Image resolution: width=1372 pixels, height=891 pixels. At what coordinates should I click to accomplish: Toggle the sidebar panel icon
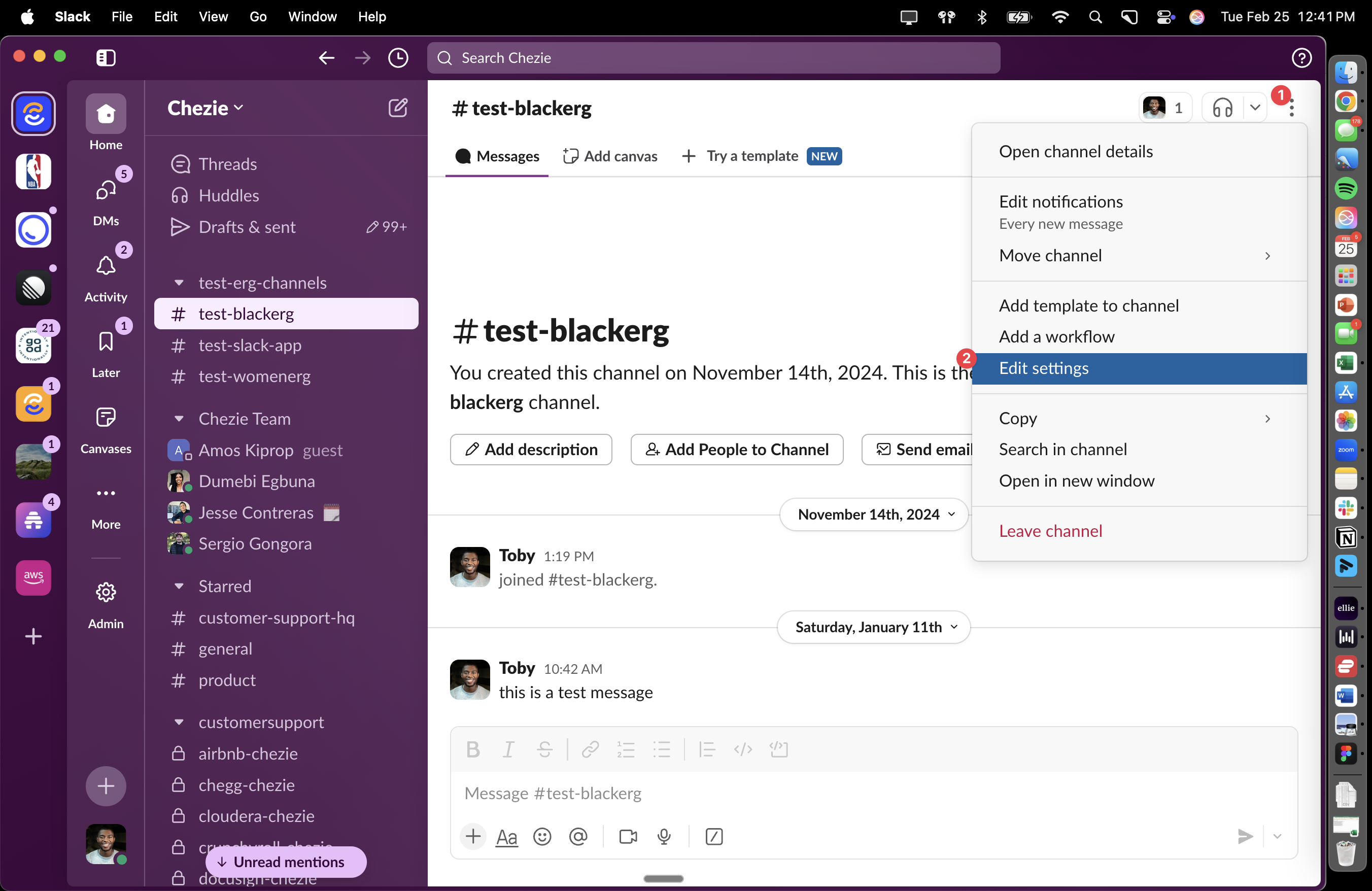[x=106, y=58]
